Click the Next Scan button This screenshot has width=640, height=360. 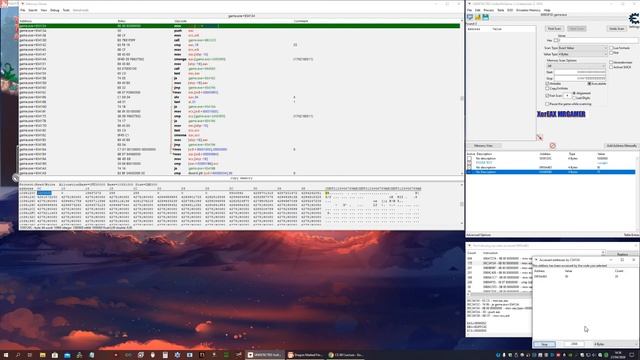click(577, 29)
